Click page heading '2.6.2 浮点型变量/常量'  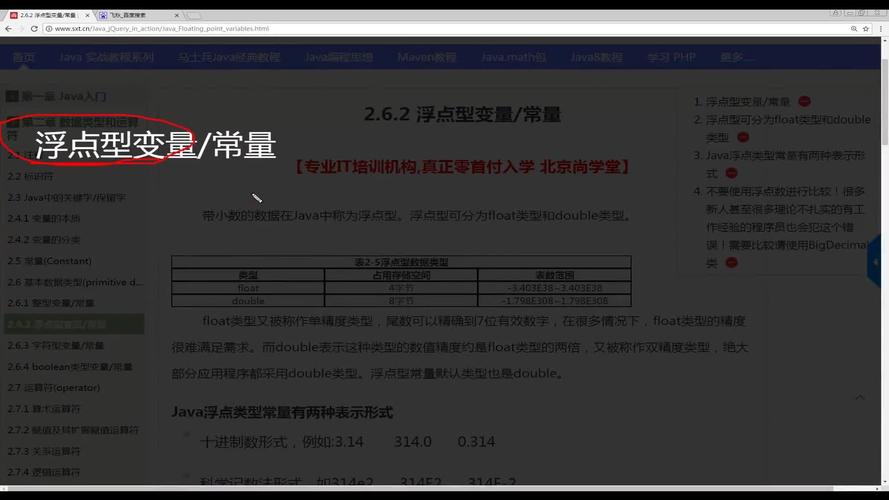pos(462,114)
